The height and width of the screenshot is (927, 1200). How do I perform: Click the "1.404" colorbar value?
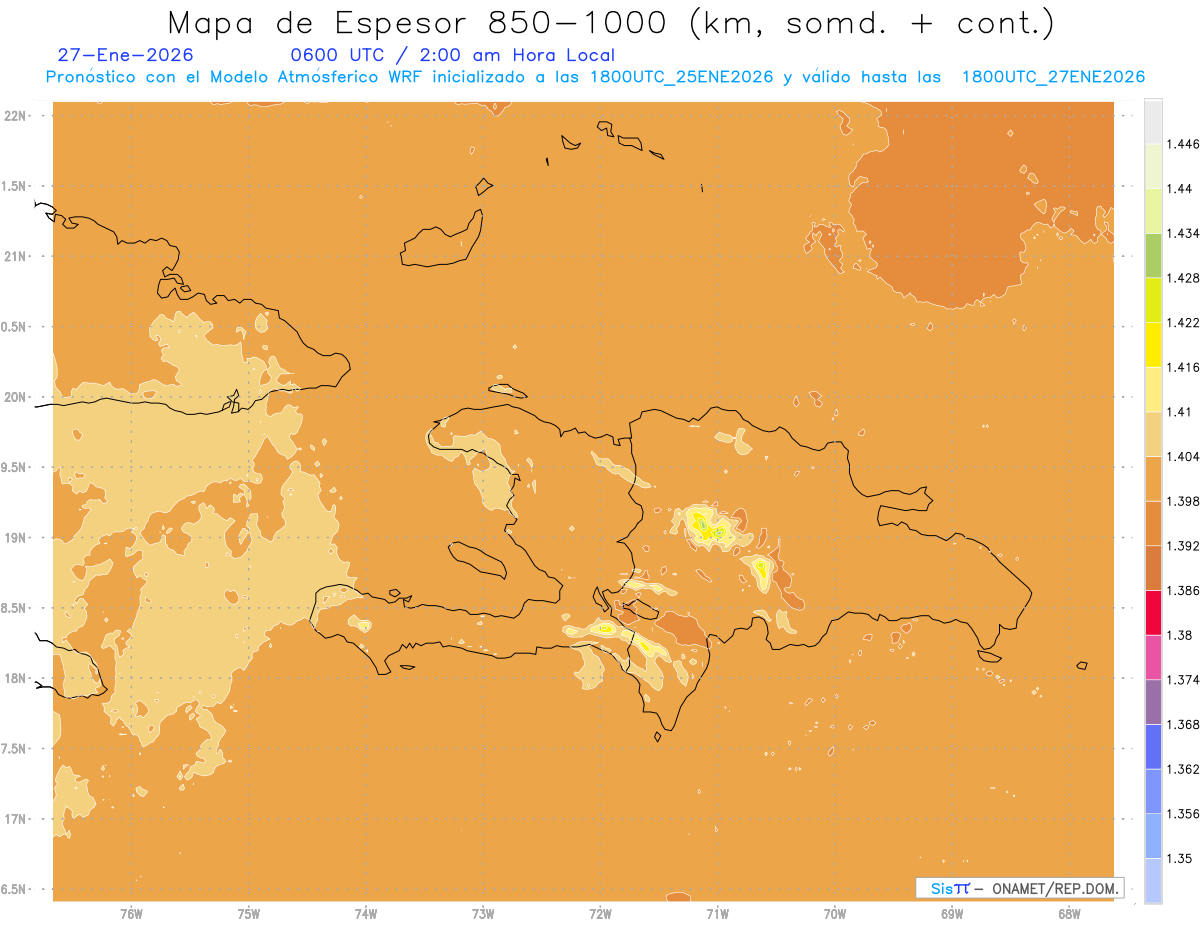point(1183,457)
